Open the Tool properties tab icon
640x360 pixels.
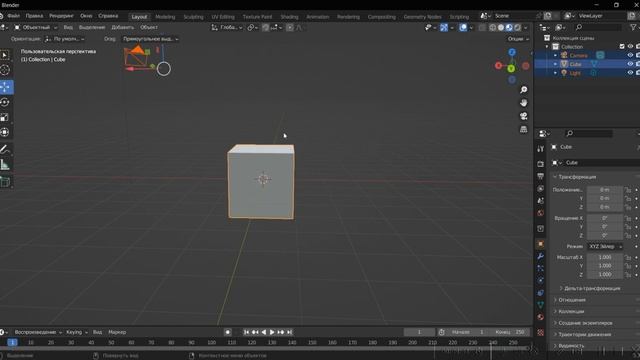[540, 149]
